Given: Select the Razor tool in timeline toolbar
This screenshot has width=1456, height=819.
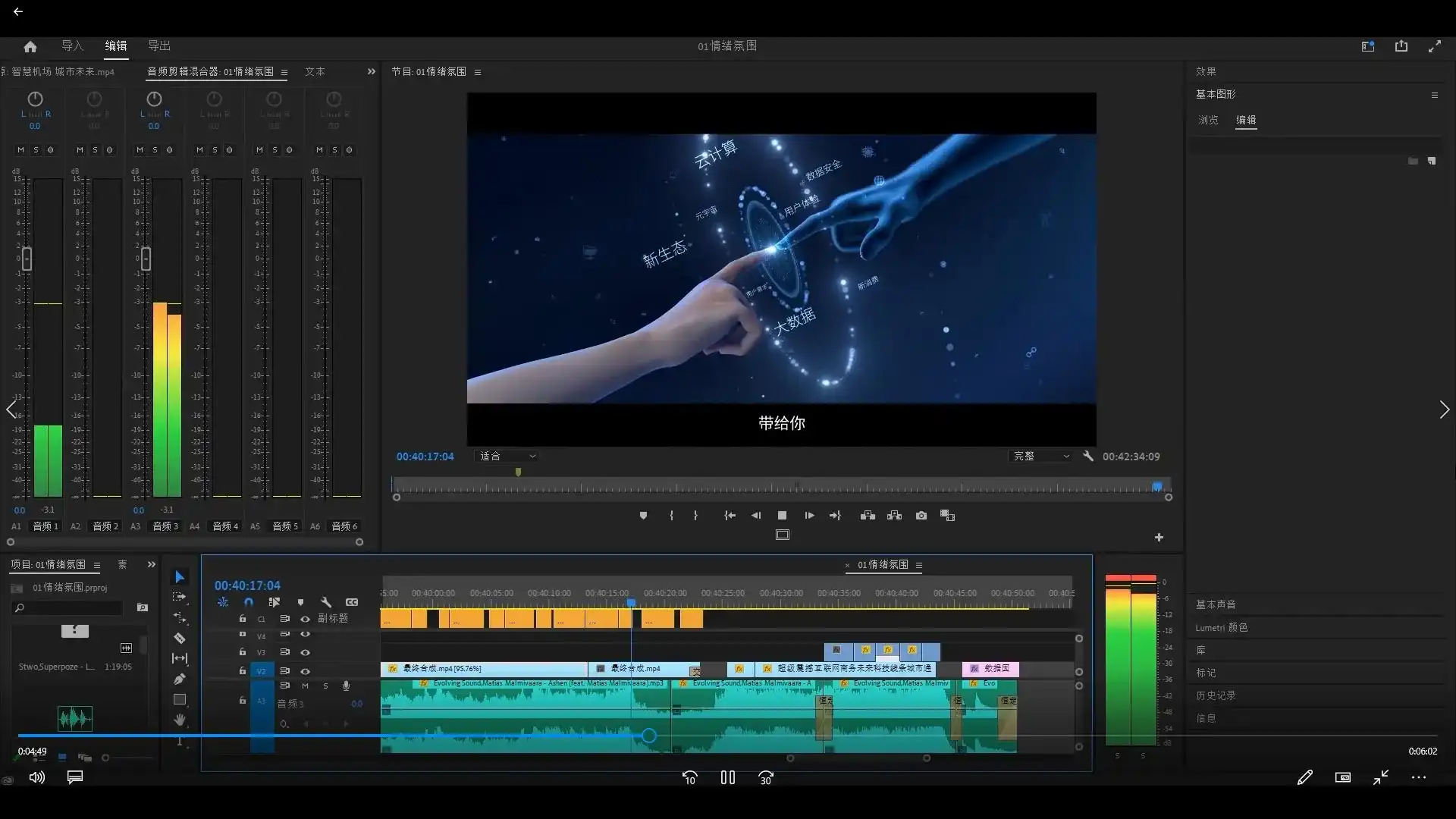Looking at the screenshot, I should pos(180,639).
